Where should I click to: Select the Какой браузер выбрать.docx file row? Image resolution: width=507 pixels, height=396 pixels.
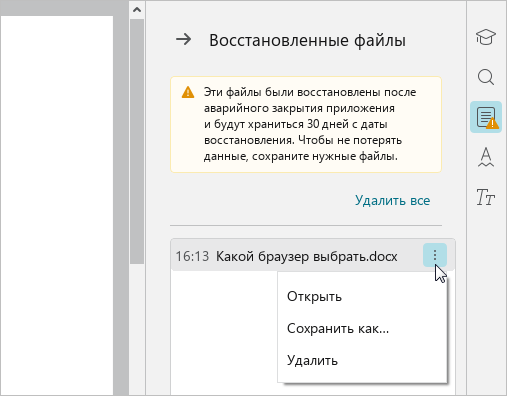[x=313, y=255]
